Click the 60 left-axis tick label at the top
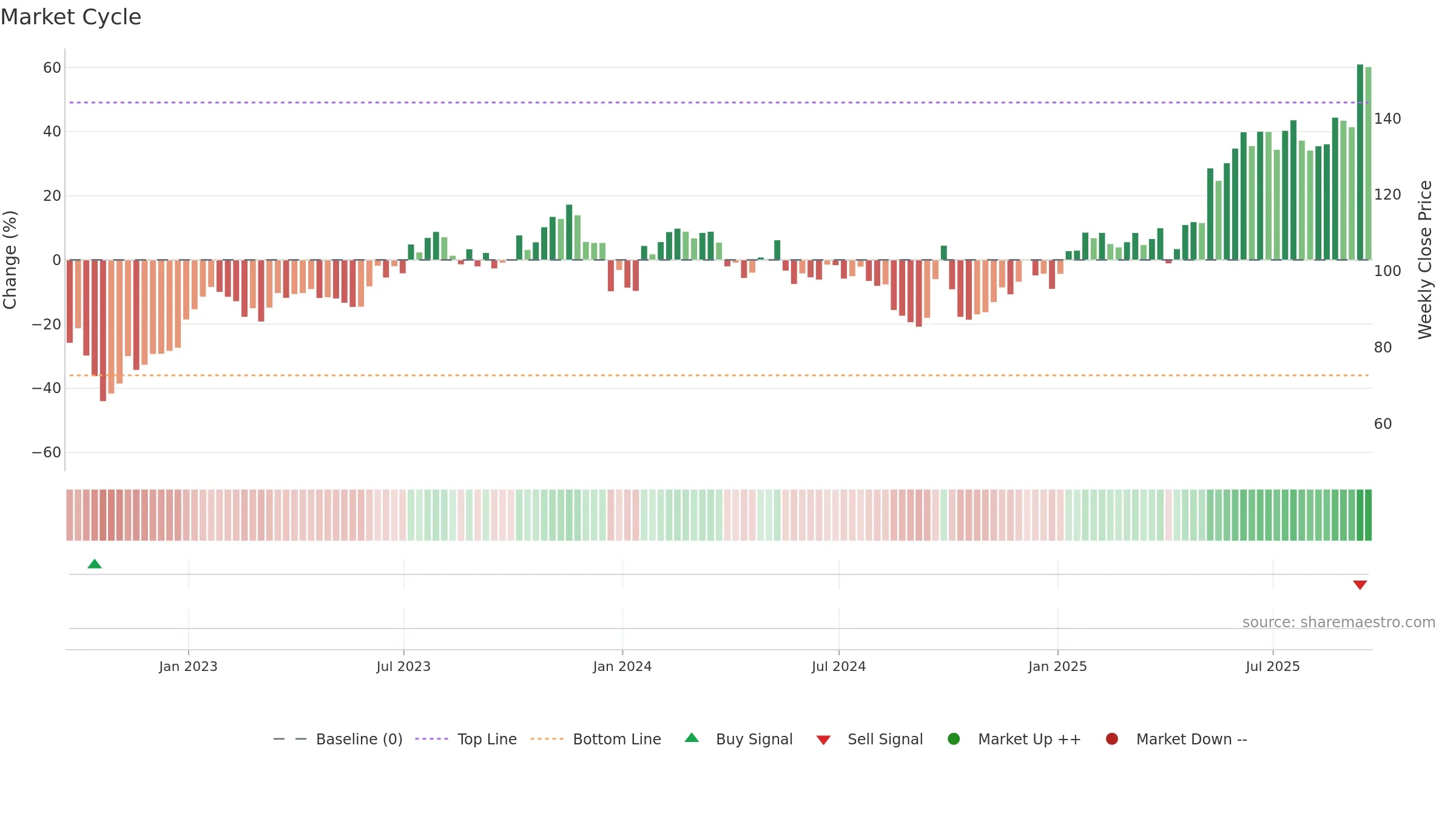Image resolution: width=1456 pixels, height=819 pixels. (x=52, y=68)
